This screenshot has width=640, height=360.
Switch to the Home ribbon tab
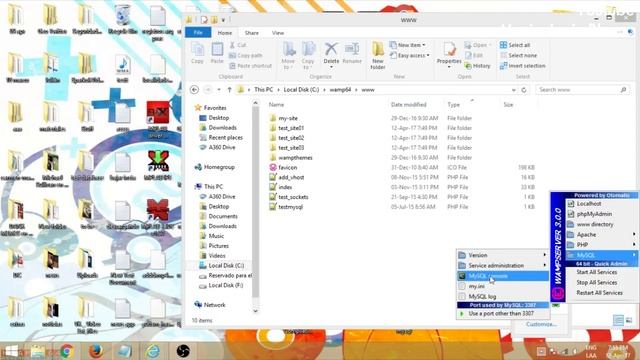click(x=224, y=33)
